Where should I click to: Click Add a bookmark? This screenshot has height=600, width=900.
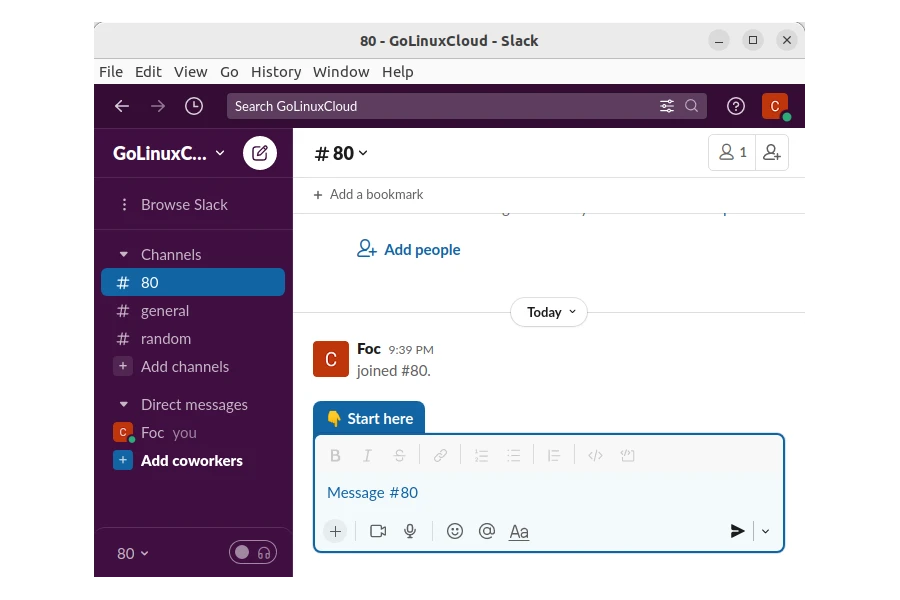368,194
